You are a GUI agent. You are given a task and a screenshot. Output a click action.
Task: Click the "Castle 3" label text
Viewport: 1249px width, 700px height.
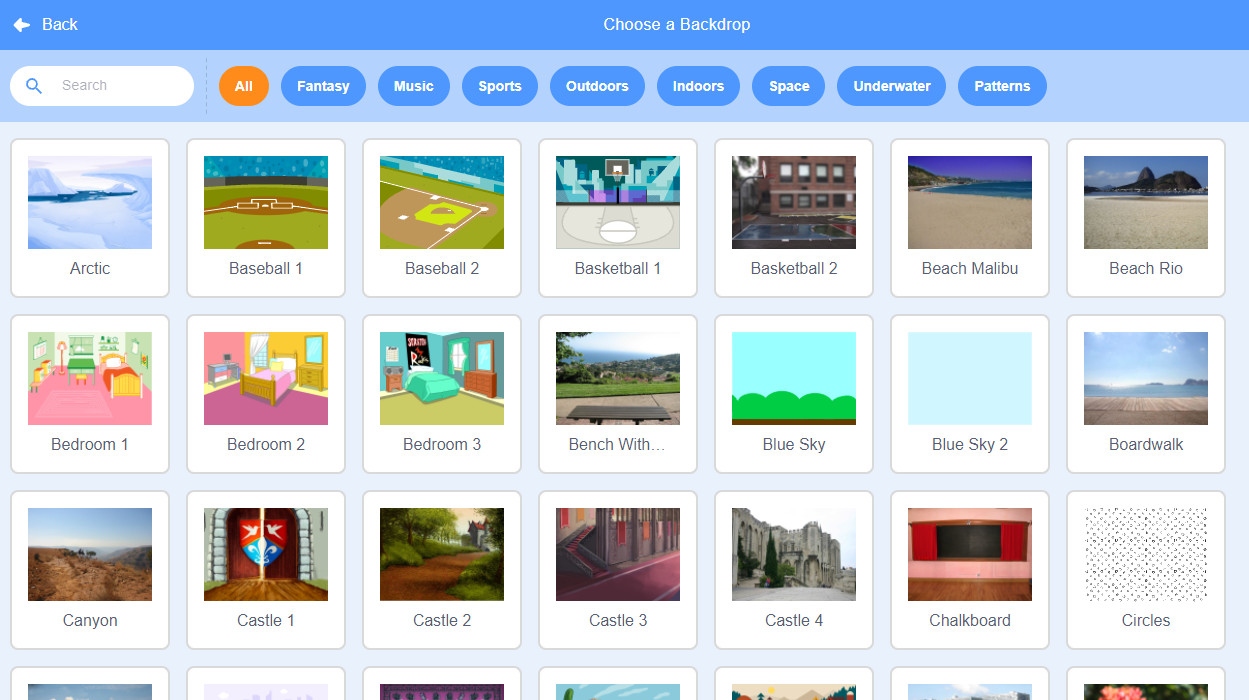[x=618, y=621]
